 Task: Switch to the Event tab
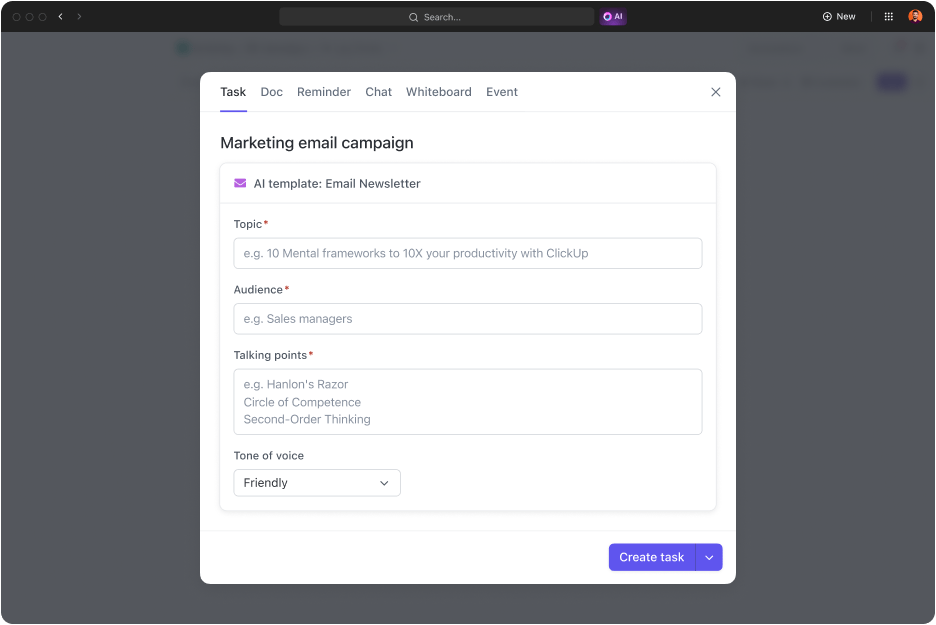(x=502, y=92)
